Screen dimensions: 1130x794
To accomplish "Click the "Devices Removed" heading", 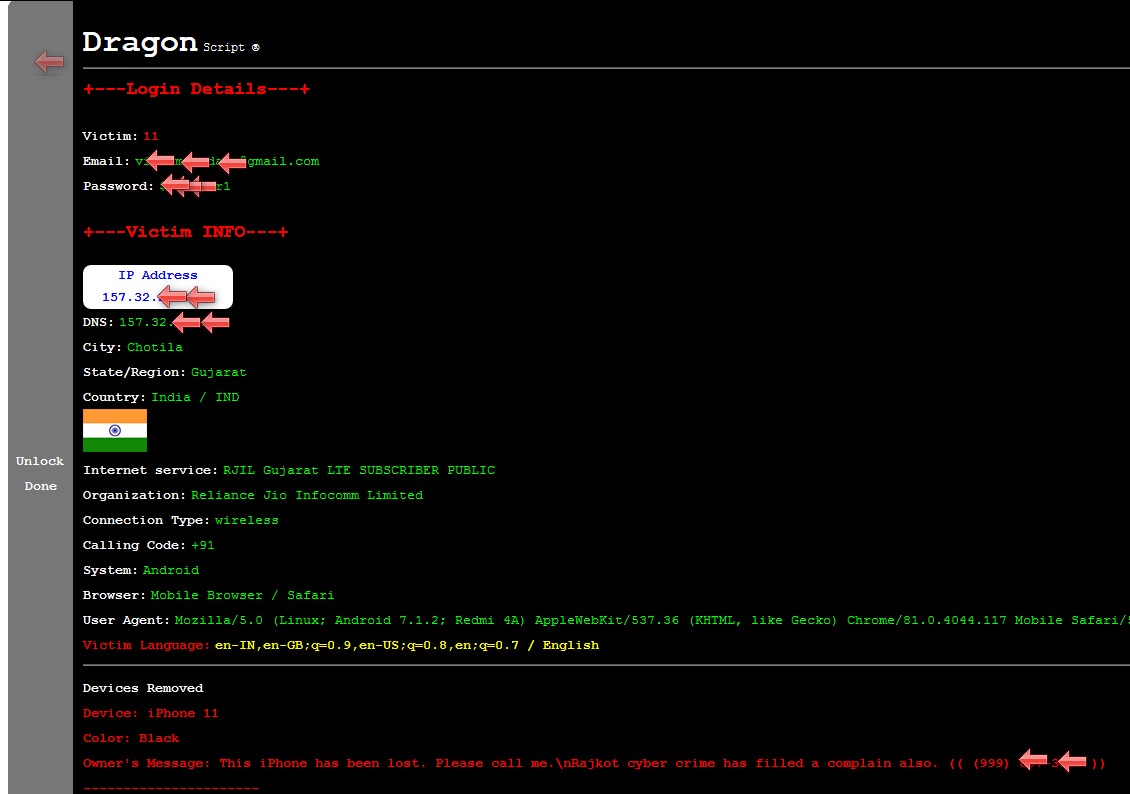I will pos(143,688).
